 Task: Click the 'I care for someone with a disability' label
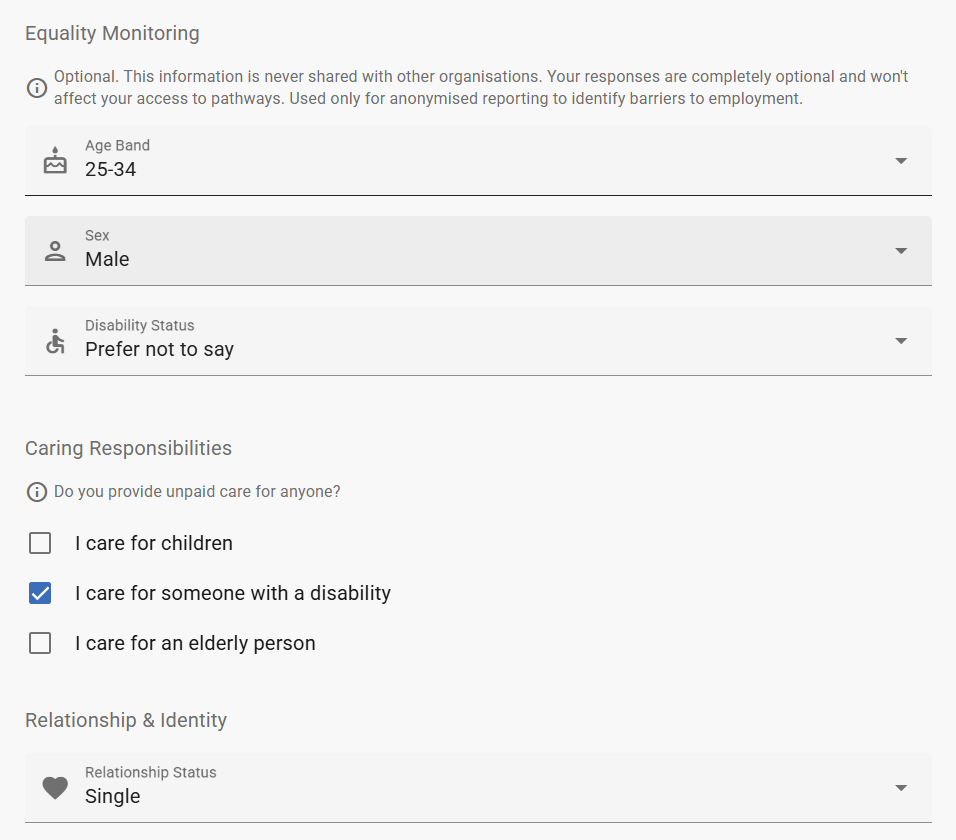click(233, 594)
